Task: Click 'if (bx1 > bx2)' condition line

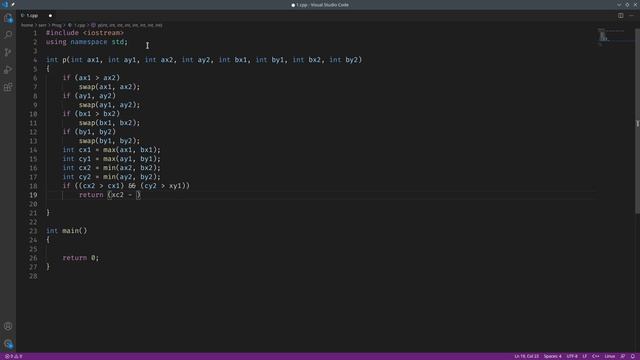Action: 91,113
